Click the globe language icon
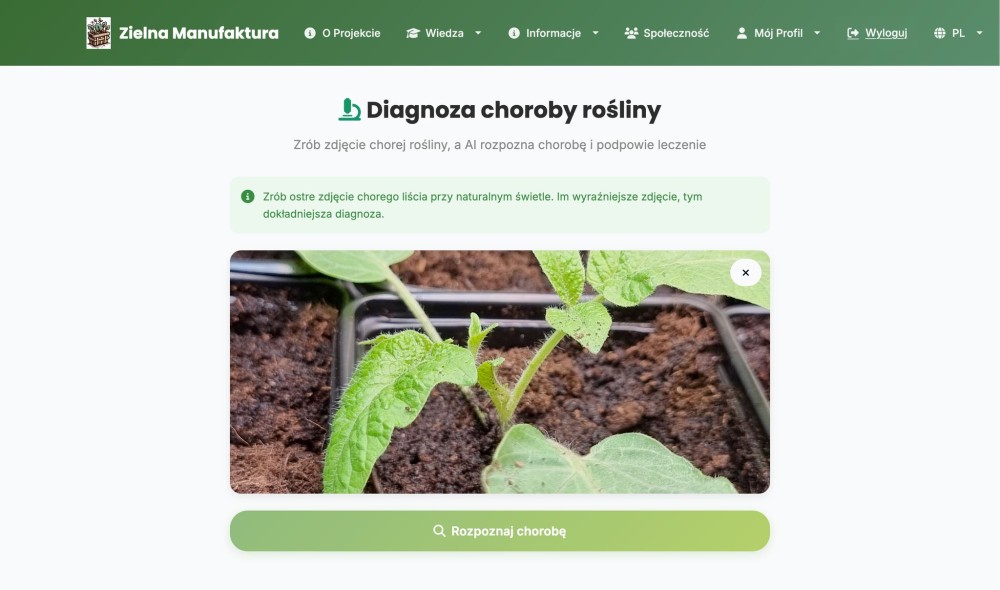 939,33
